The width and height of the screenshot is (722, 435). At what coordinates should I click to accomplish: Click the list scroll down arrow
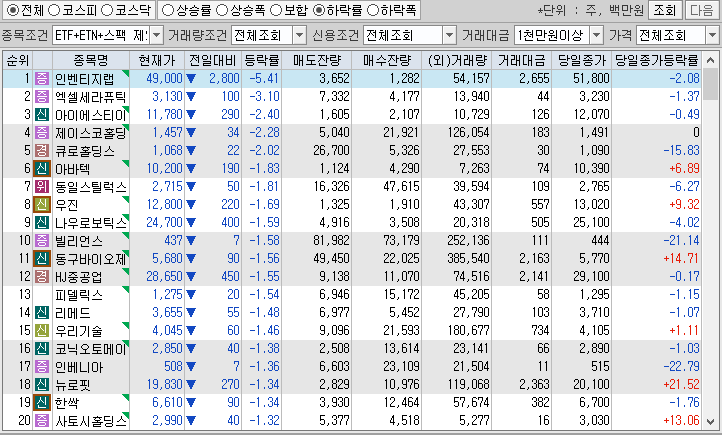pos(710,421)
